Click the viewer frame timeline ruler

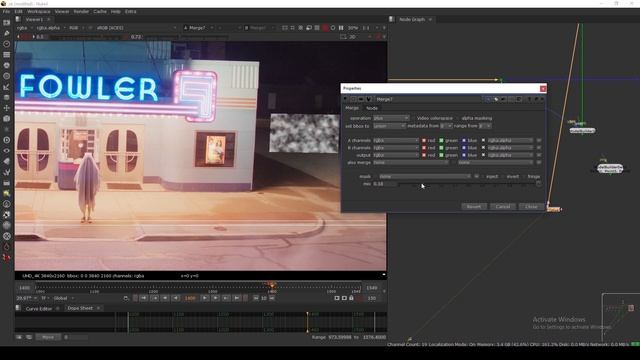pyautogui.click(x=198, y=288)
